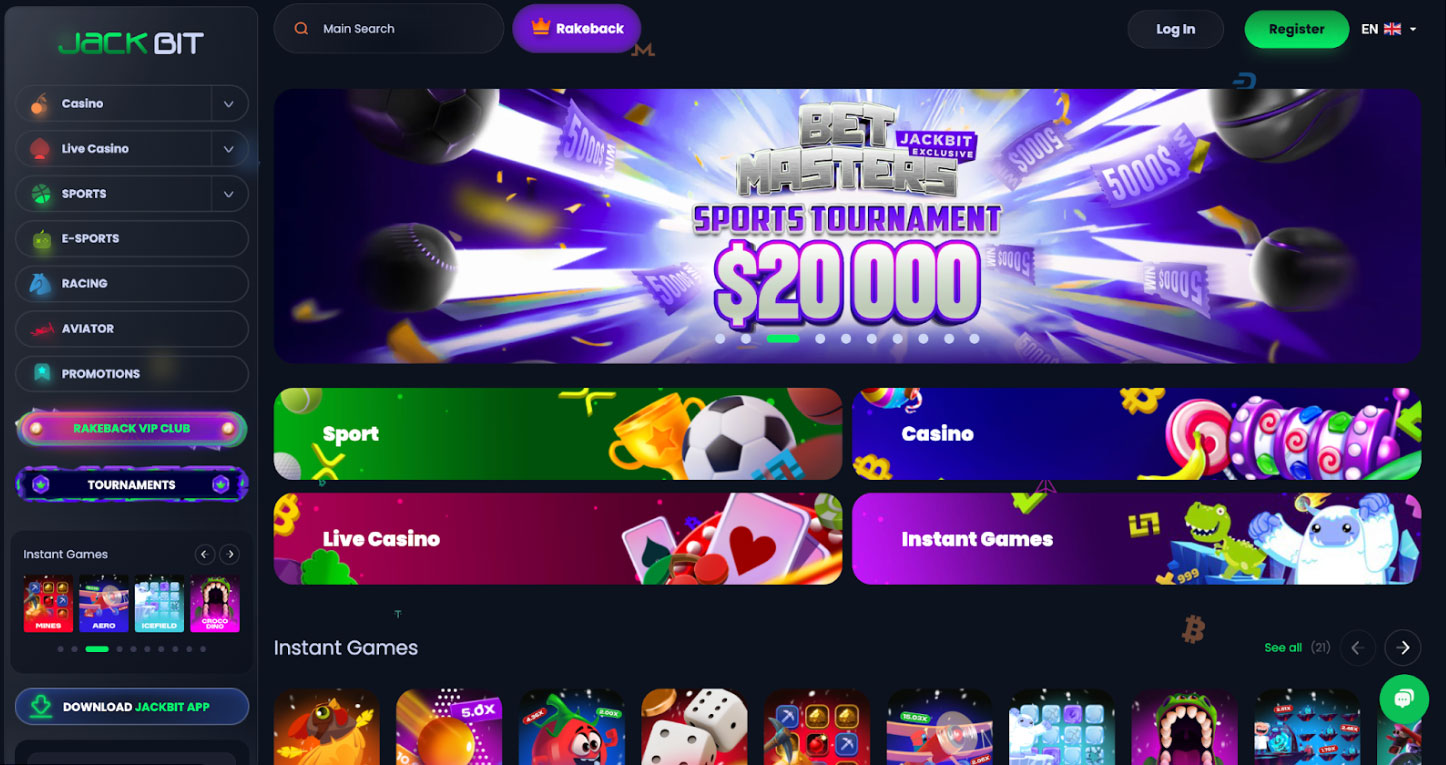
Task: Open the live chat support bubble
Action: pos(1403,699)
